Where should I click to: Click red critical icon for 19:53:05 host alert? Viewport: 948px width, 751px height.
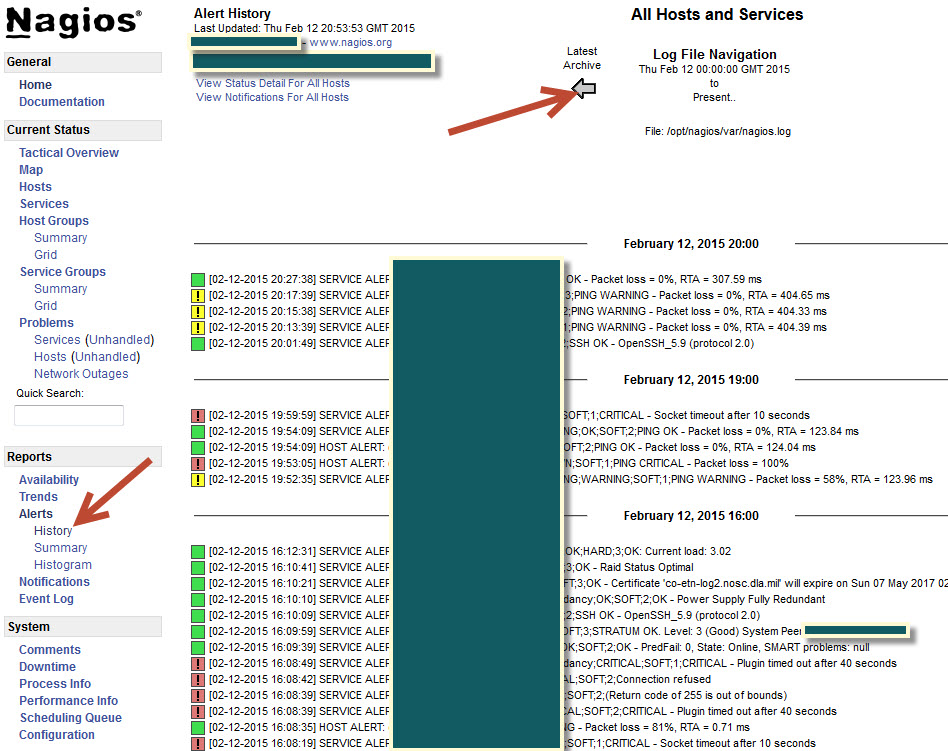pos(198,464)
